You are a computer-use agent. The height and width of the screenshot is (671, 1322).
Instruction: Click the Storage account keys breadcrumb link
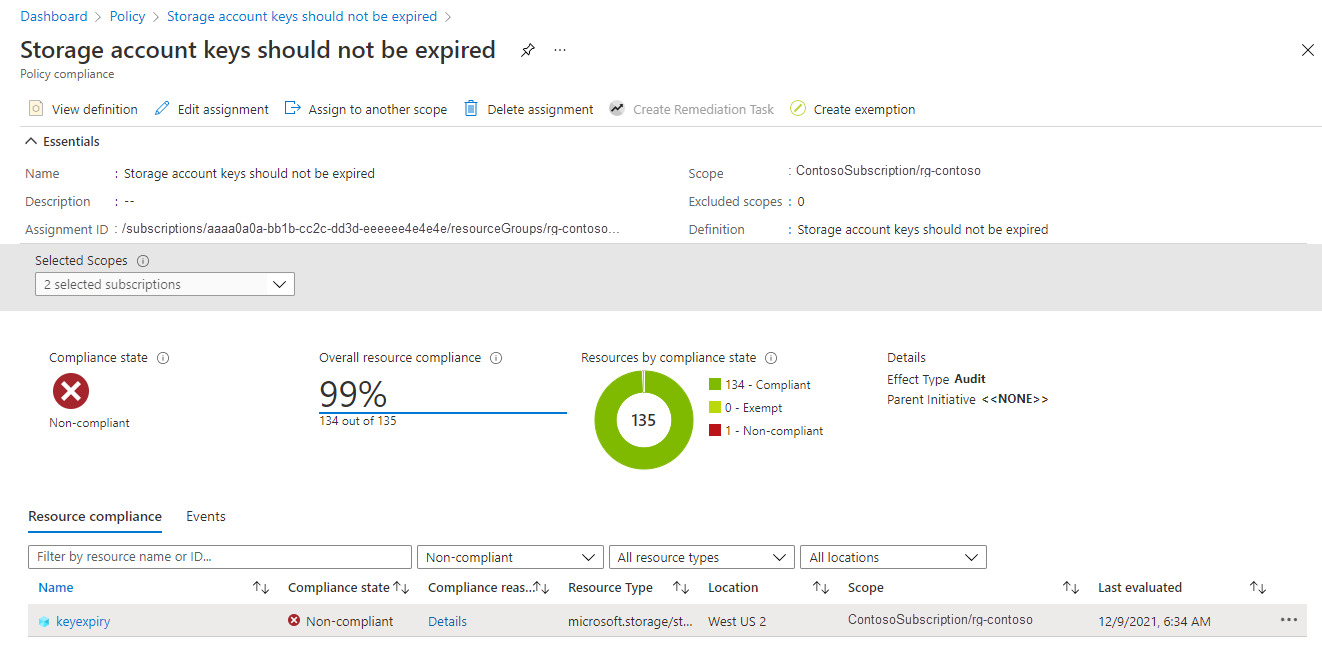(302, 16)
